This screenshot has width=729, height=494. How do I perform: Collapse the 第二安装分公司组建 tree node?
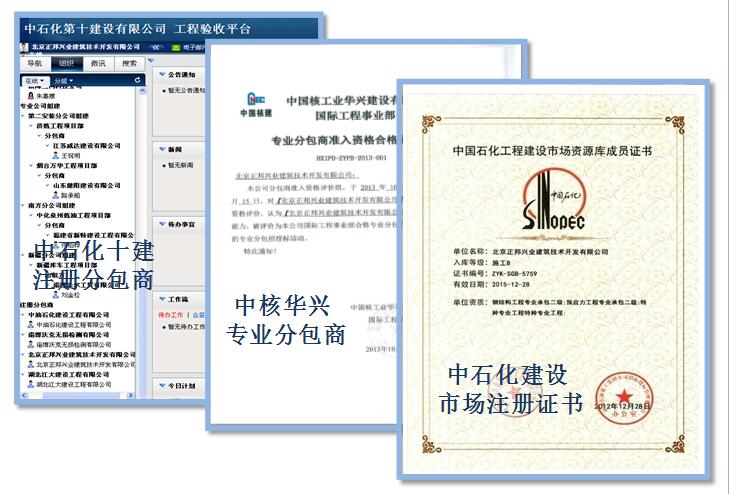[x=23, y=116]
